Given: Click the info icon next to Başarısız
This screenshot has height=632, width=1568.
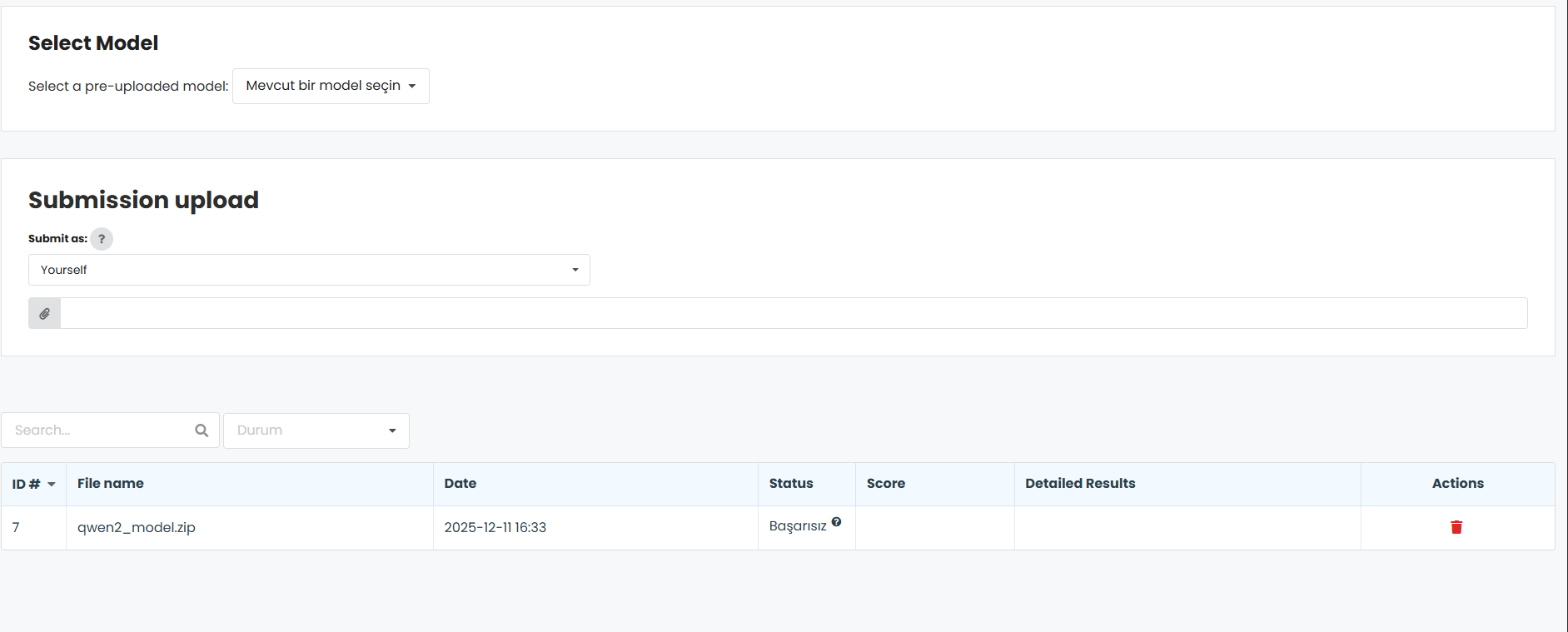Looking at the screenshot, I should (836, 522).
